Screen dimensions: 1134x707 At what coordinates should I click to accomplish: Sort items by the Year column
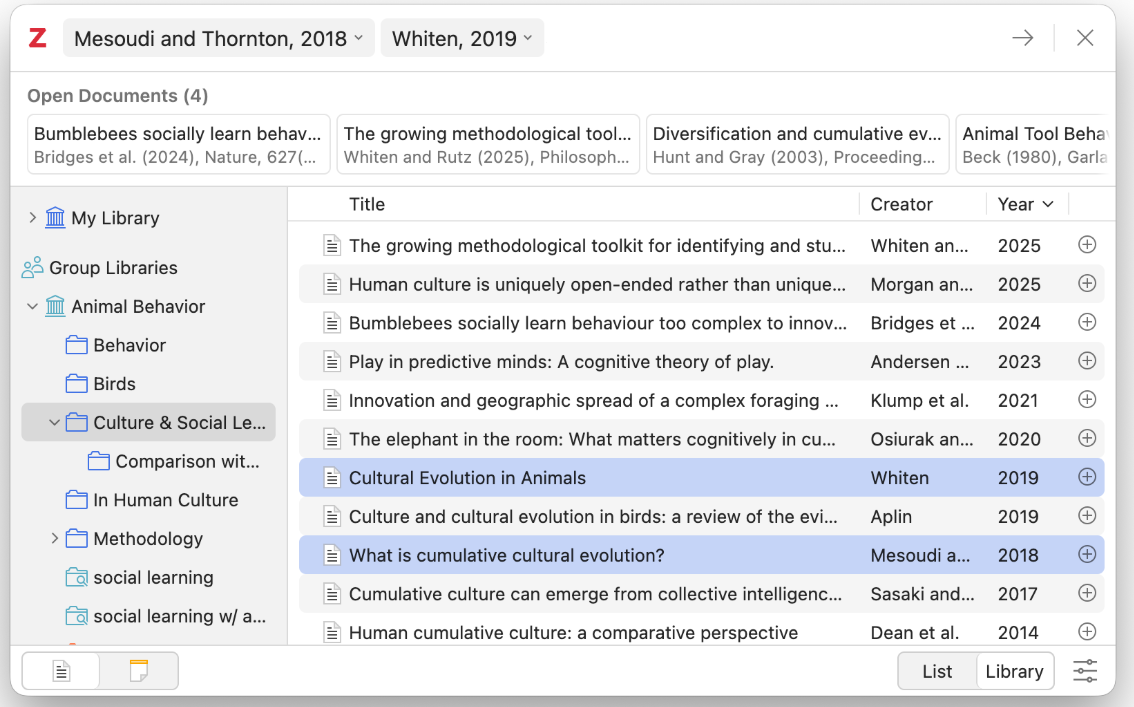(1026, 204)
